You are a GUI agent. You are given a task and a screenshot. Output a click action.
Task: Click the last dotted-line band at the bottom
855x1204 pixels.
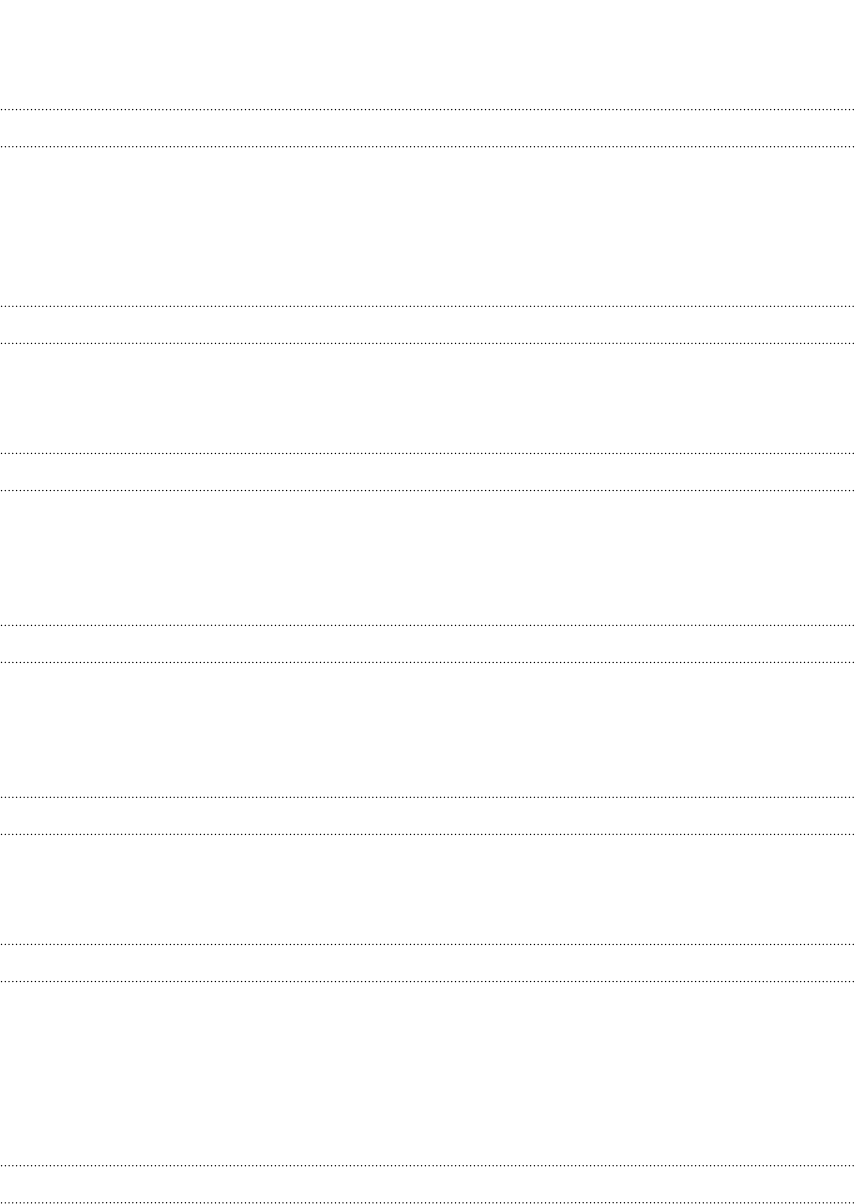tap(427, 1184)
